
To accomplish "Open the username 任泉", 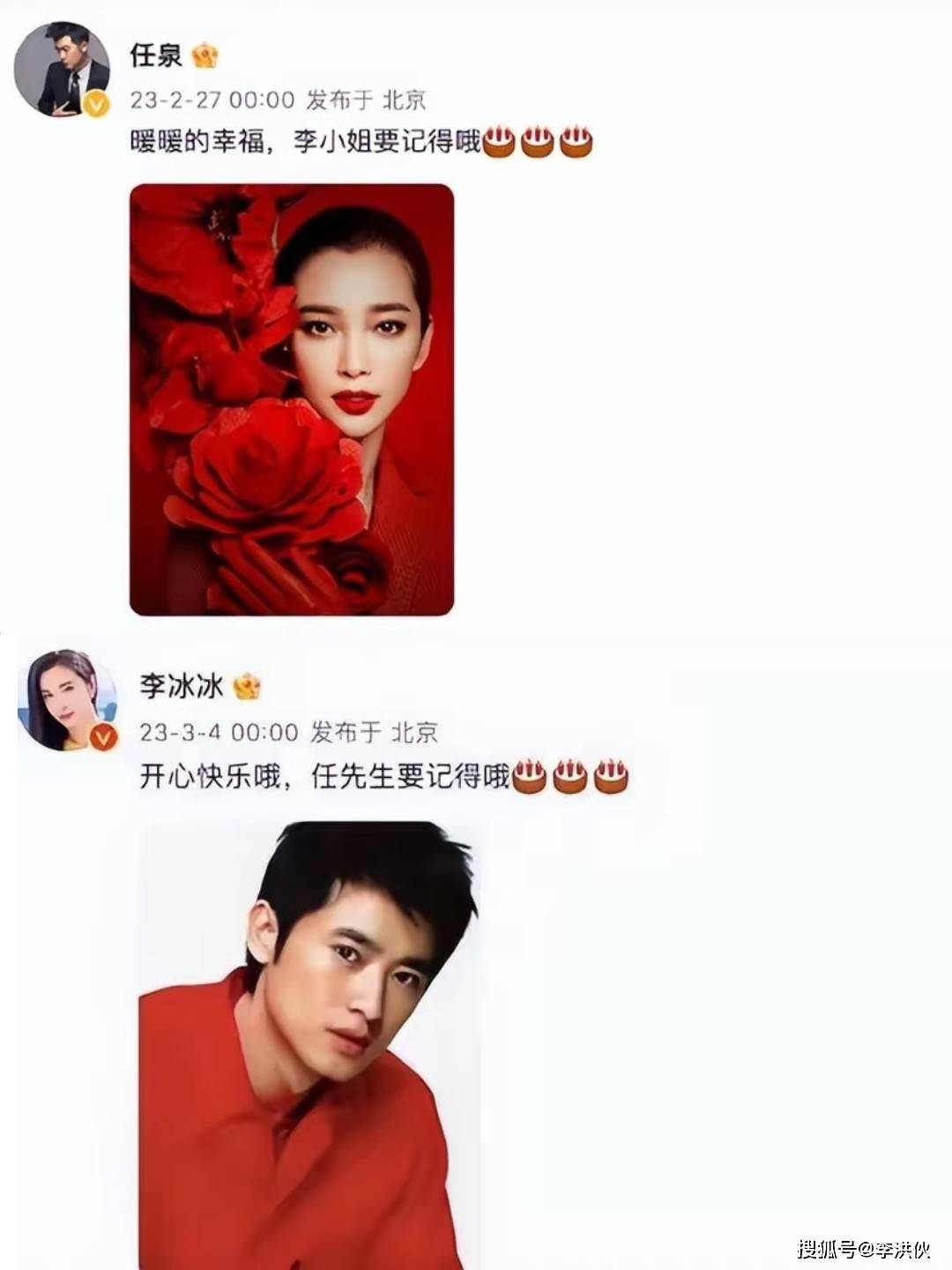I will tap(156, 56).
